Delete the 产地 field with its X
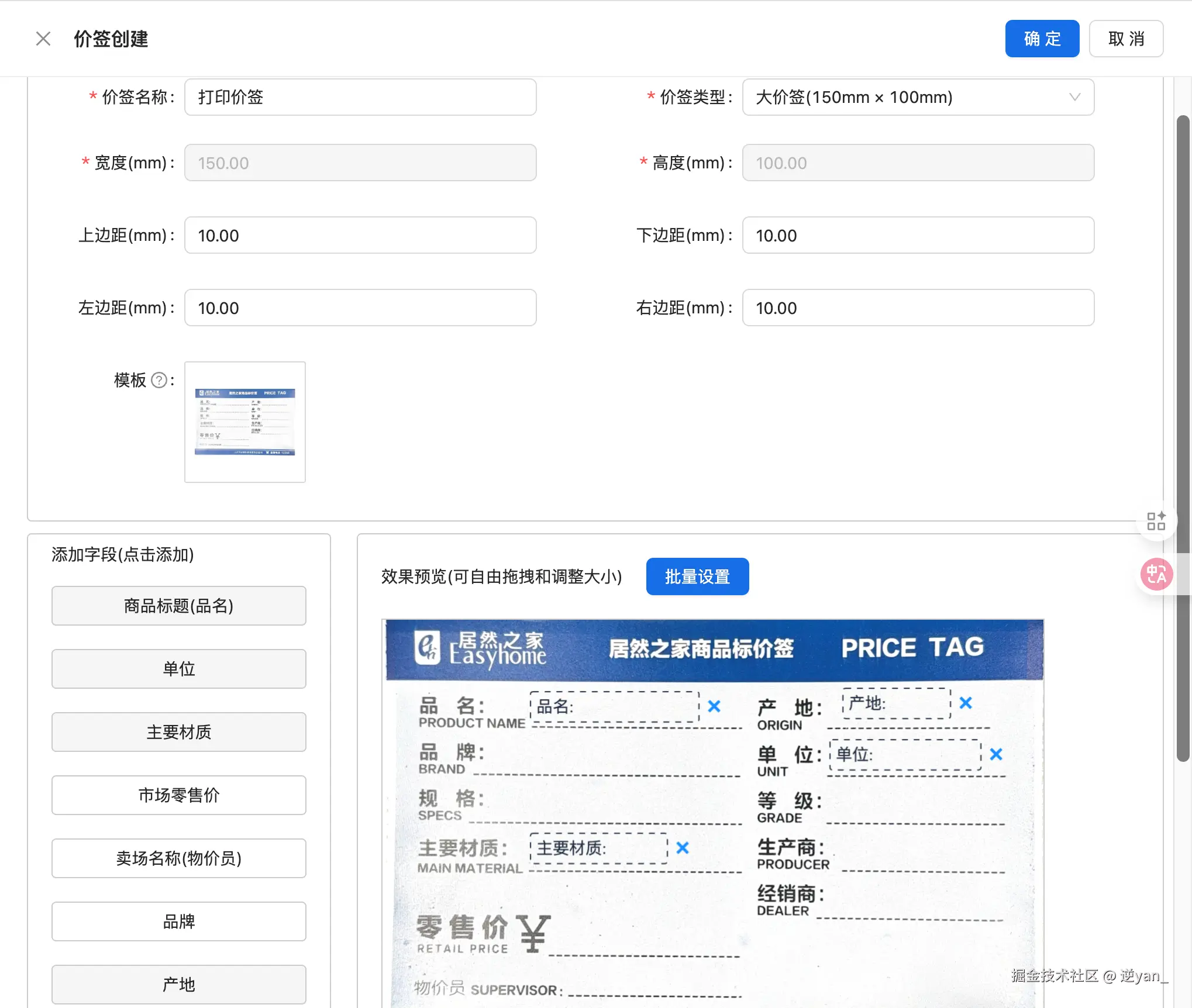This screenshot has width=1192, height=1008. click(966, 703)
